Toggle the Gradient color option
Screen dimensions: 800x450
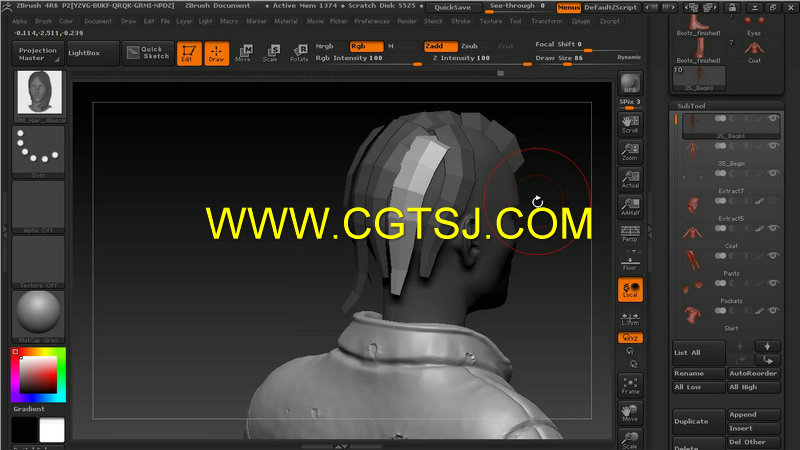29,409
